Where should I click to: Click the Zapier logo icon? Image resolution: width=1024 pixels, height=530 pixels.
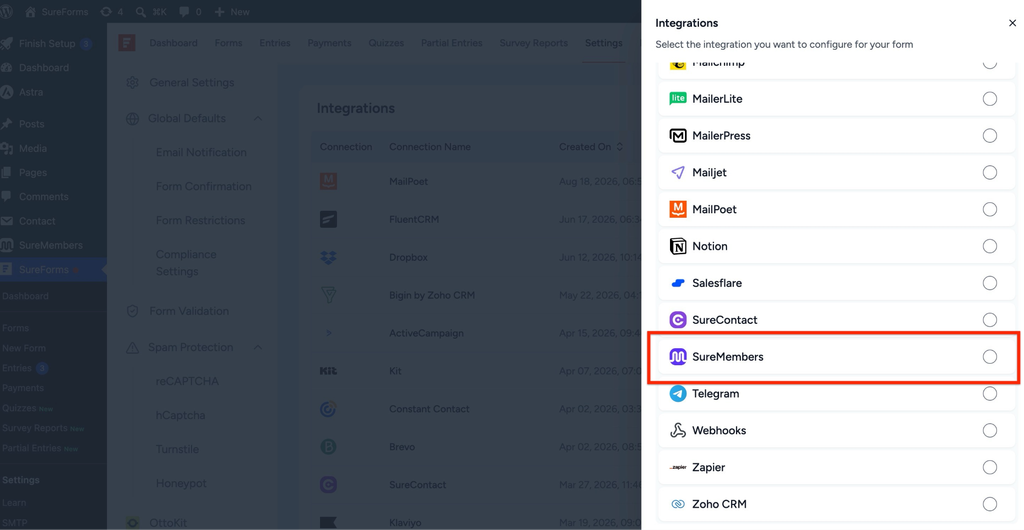pyautogui.click(x=678, y=467)
